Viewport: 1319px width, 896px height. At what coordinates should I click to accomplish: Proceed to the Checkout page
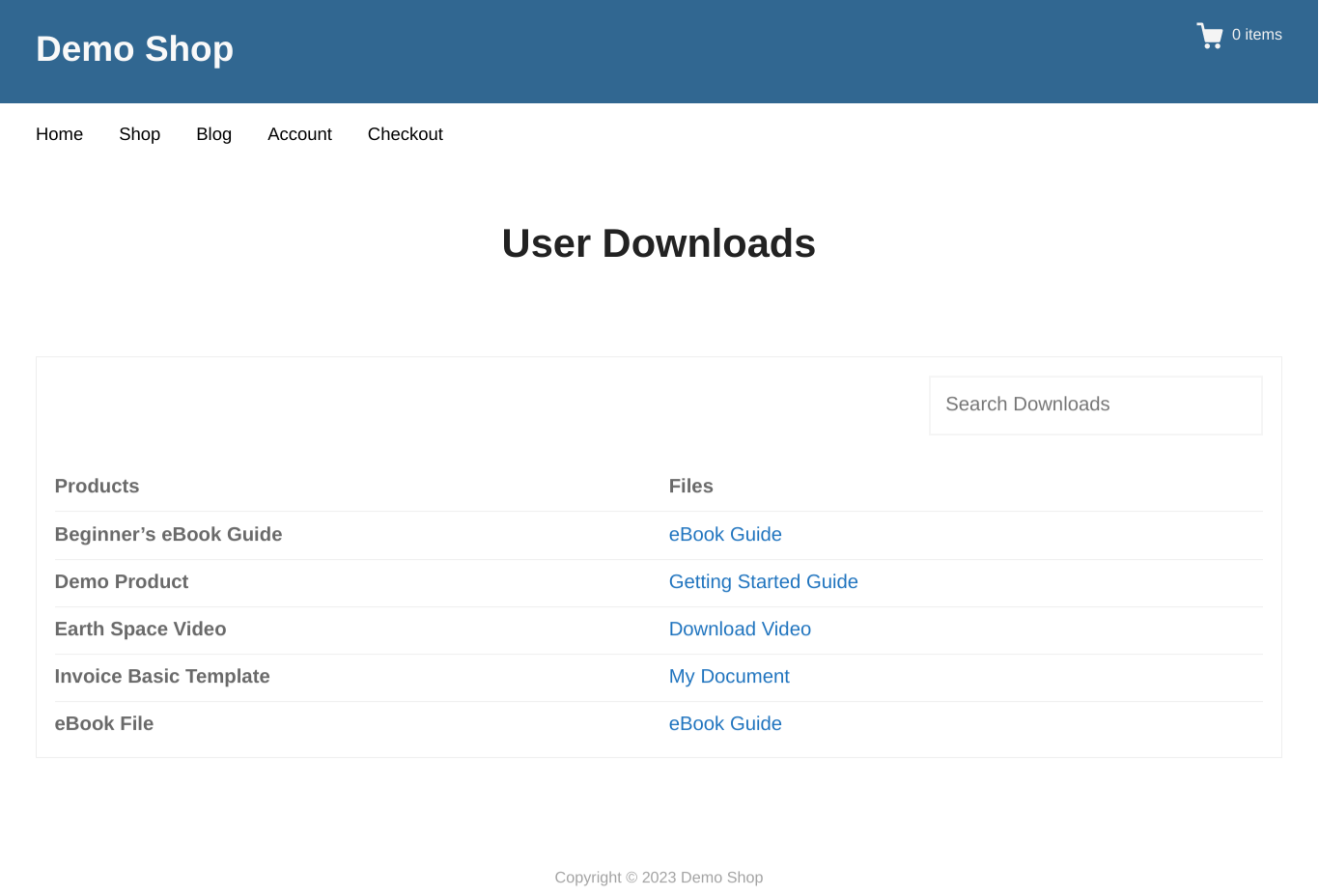(x=405, y=134)
